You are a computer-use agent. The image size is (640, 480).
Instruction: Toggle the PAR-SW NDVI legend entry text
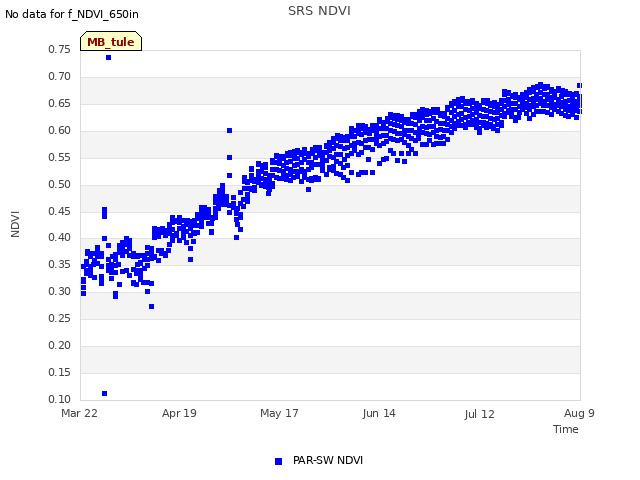coord(328,460)
